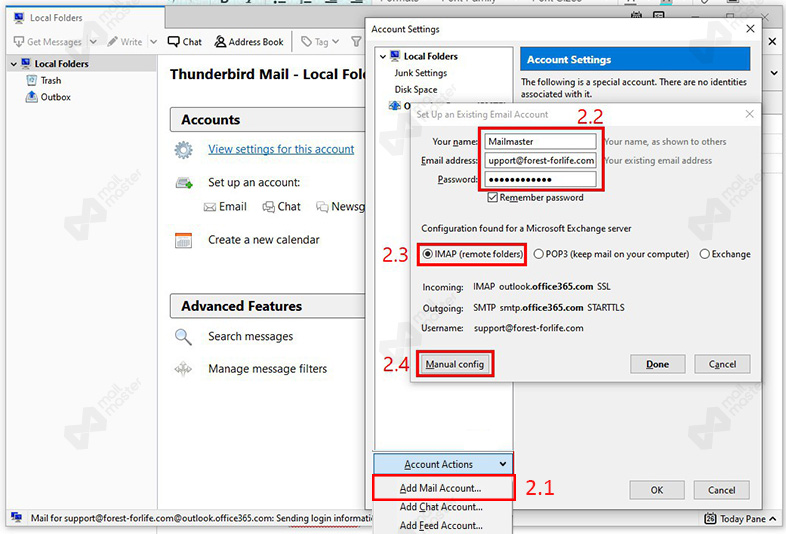786x534 pixels.
Task: Cancel the Set Up Email Account dialog
Action: coord(722,365)
